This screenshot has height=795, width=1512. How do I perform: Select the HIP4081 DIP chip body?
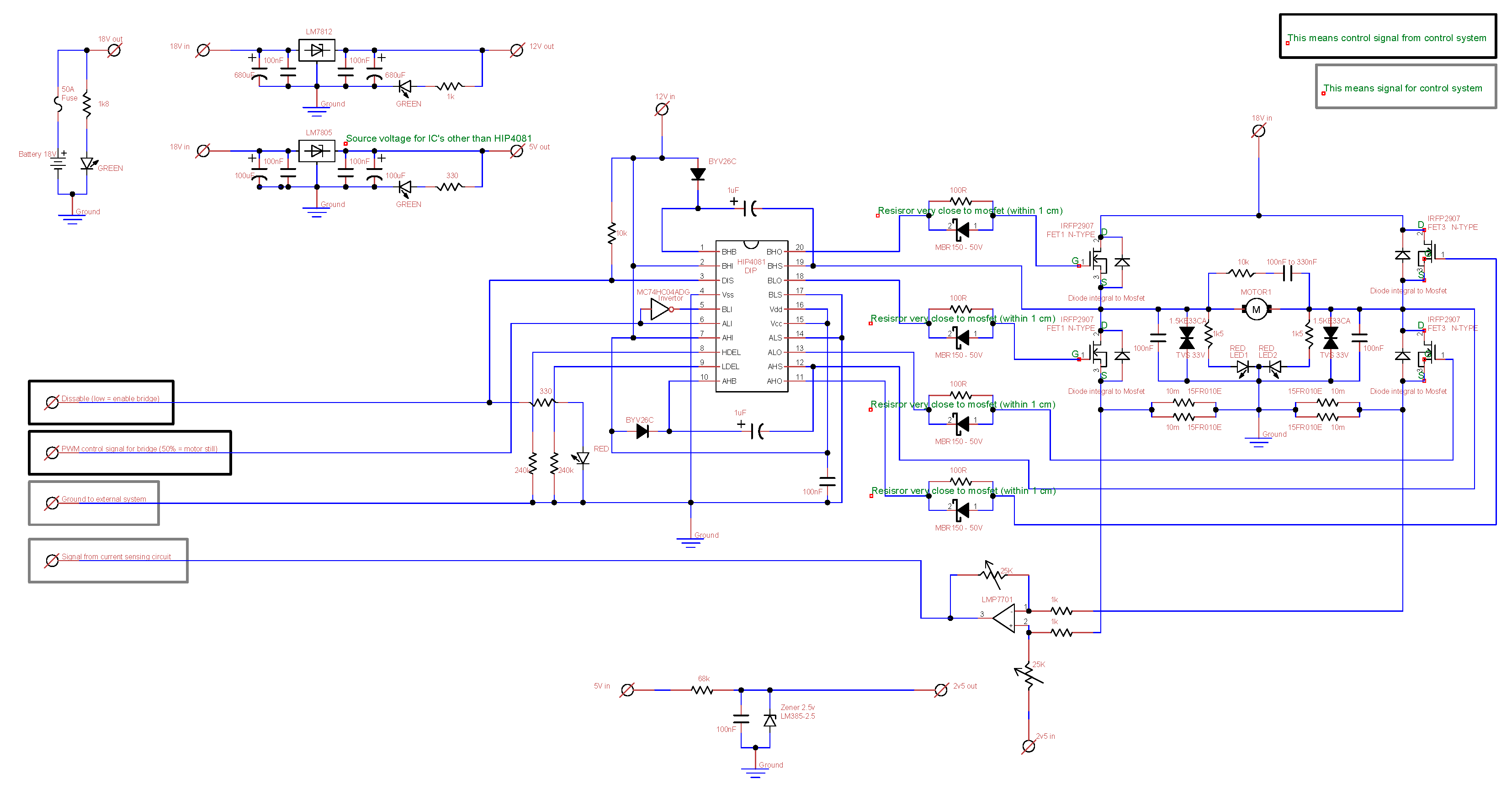pos(751,317)
